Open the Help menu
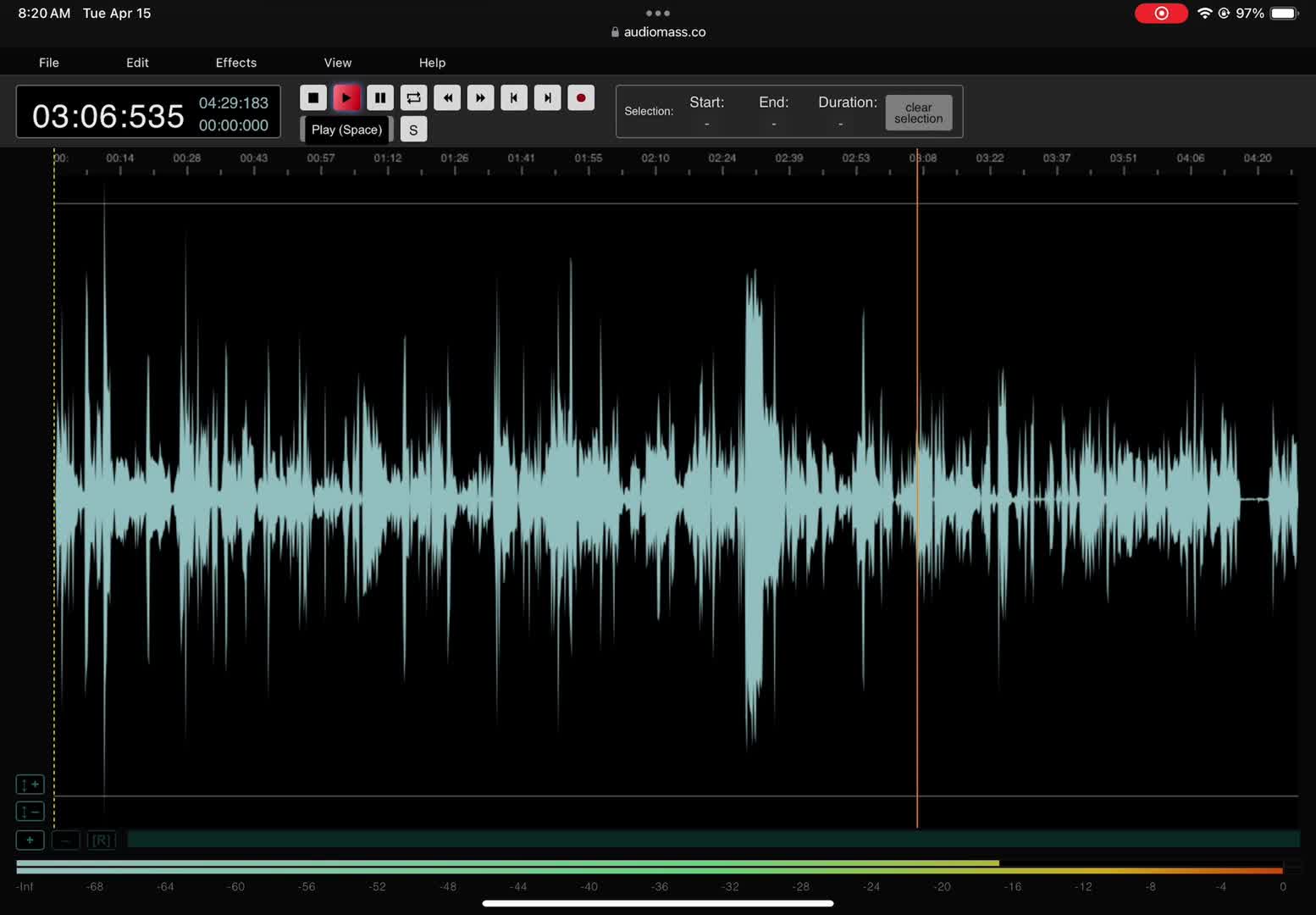This screenshot has height=915, width=1316. point(432,63)
